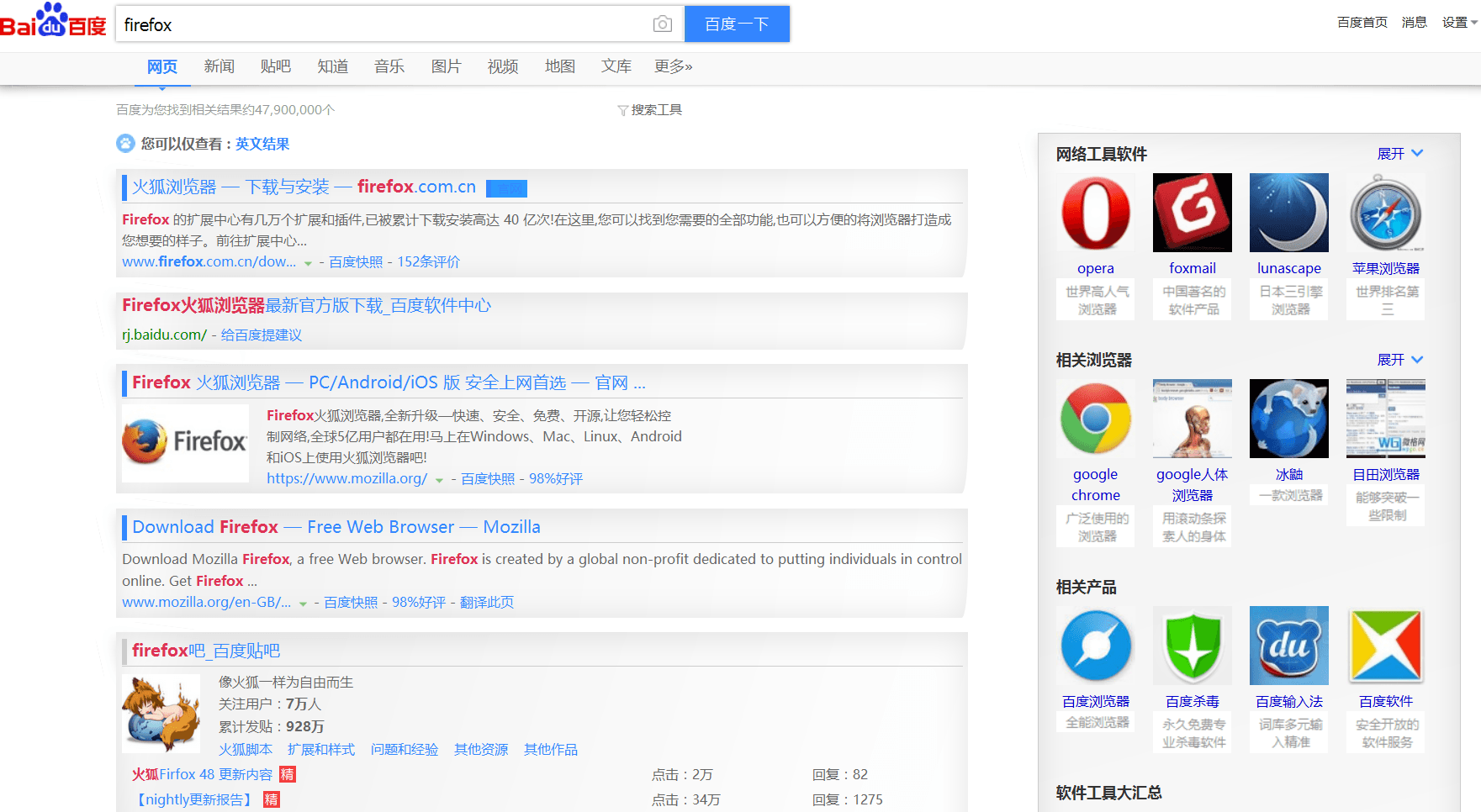Select the Google Chrome icon
This screenshot has height=812, width=1481.
click(1095, 419)
